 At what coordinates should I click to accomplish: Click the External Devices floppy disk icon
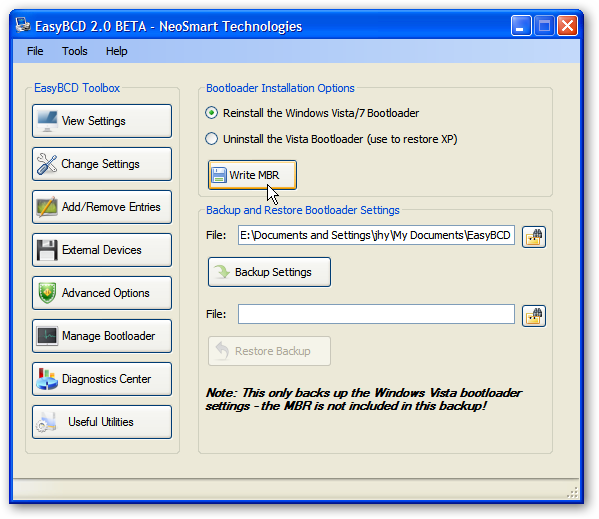[x=47, y=250]
